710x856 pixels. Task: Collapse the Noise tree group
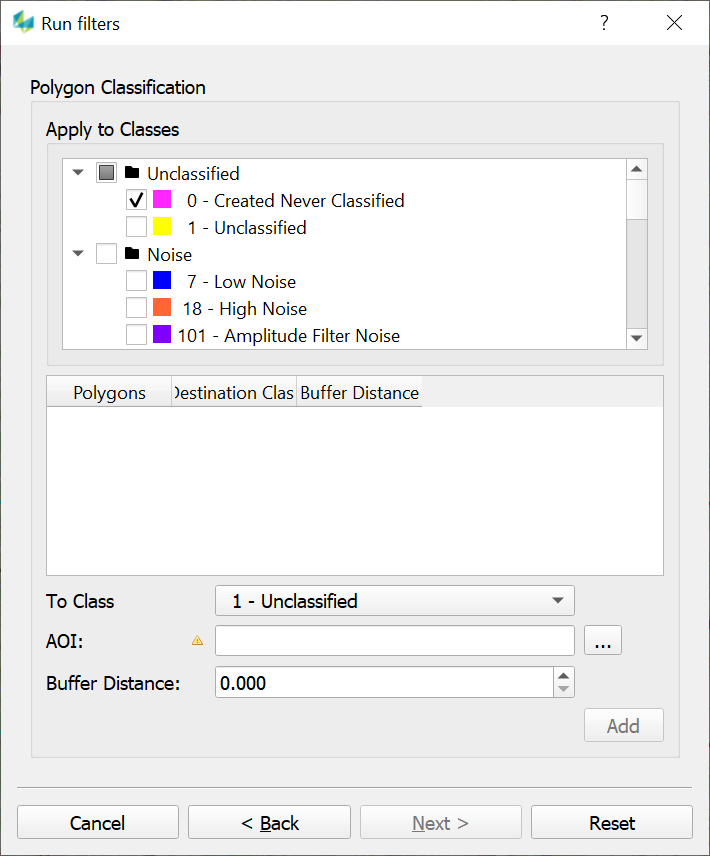click(78, 254)
